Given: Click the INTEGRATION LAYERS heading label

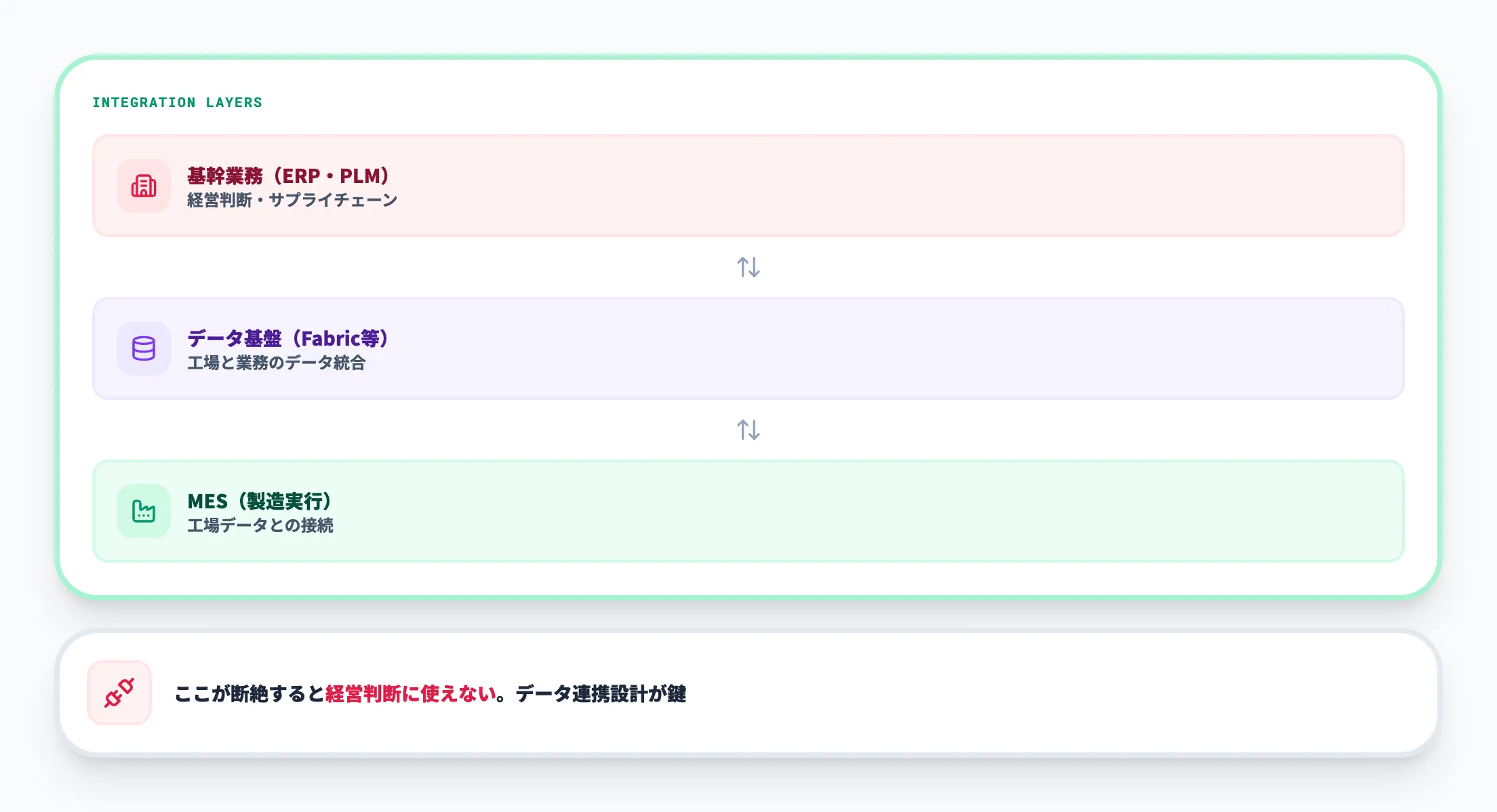Looking at the screenshot, I should pyautogui.click(x=177, y=102).
